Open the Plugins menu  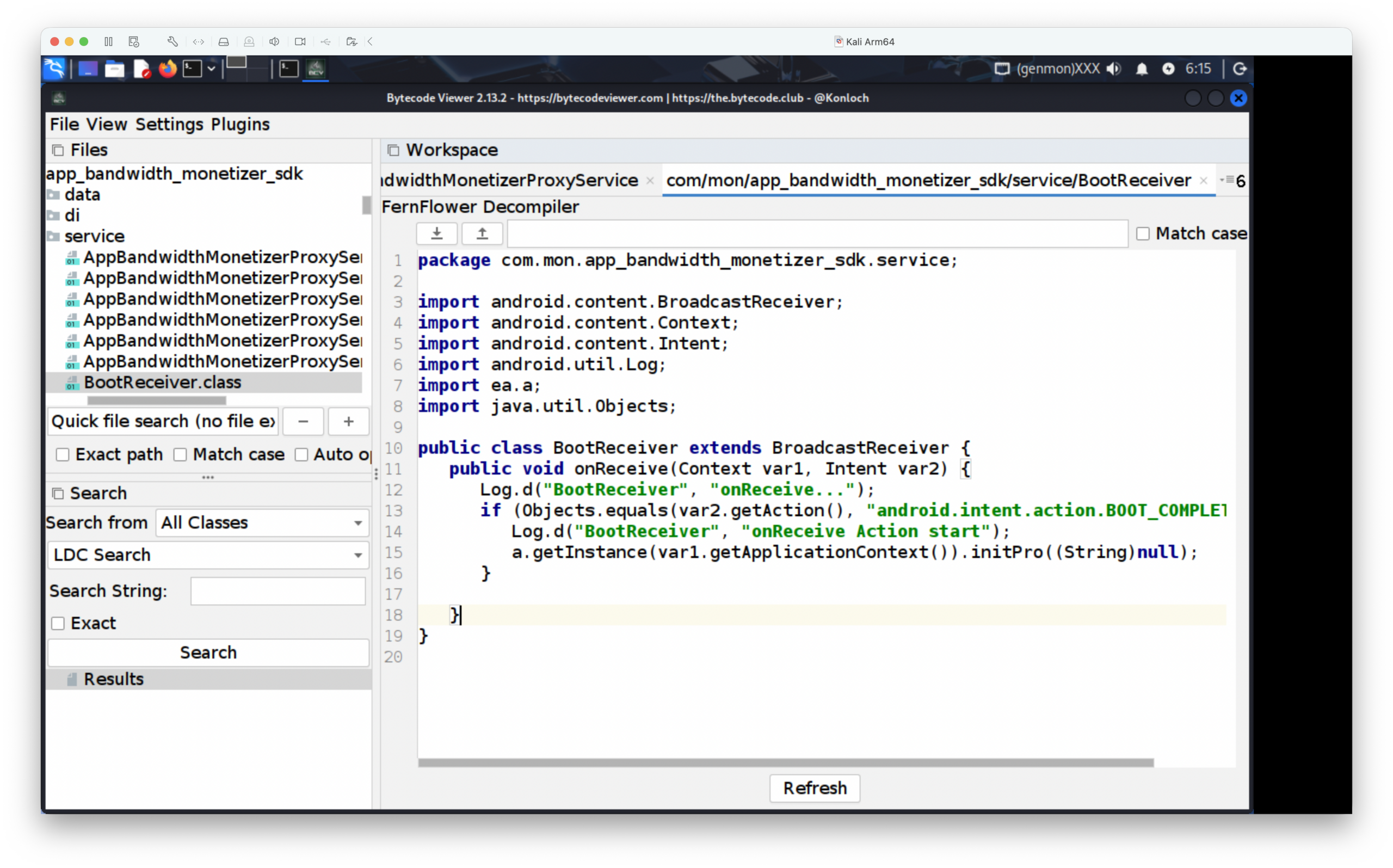pos(240,125)
